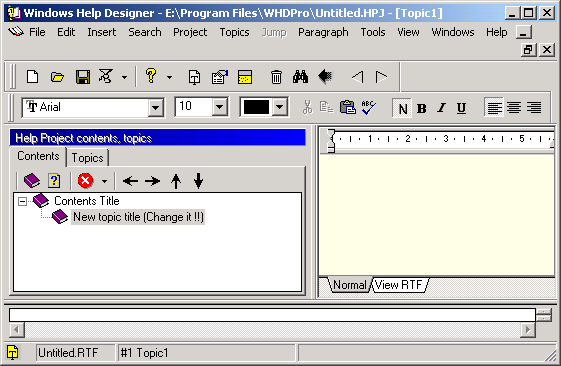Screen dimensions: 561x366
Task: Open a project with the folder icon
Action: (x=57, y=77)
